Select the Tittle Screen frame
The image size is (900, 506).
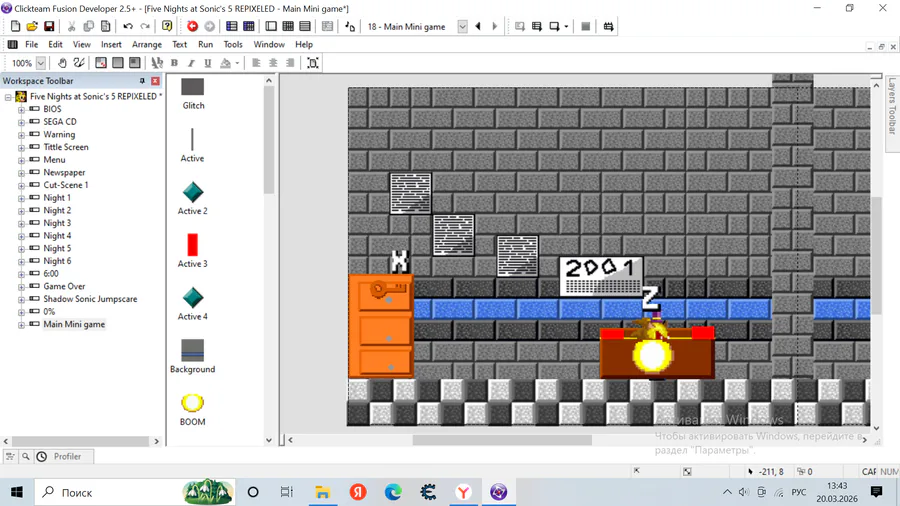click(66, 147)
